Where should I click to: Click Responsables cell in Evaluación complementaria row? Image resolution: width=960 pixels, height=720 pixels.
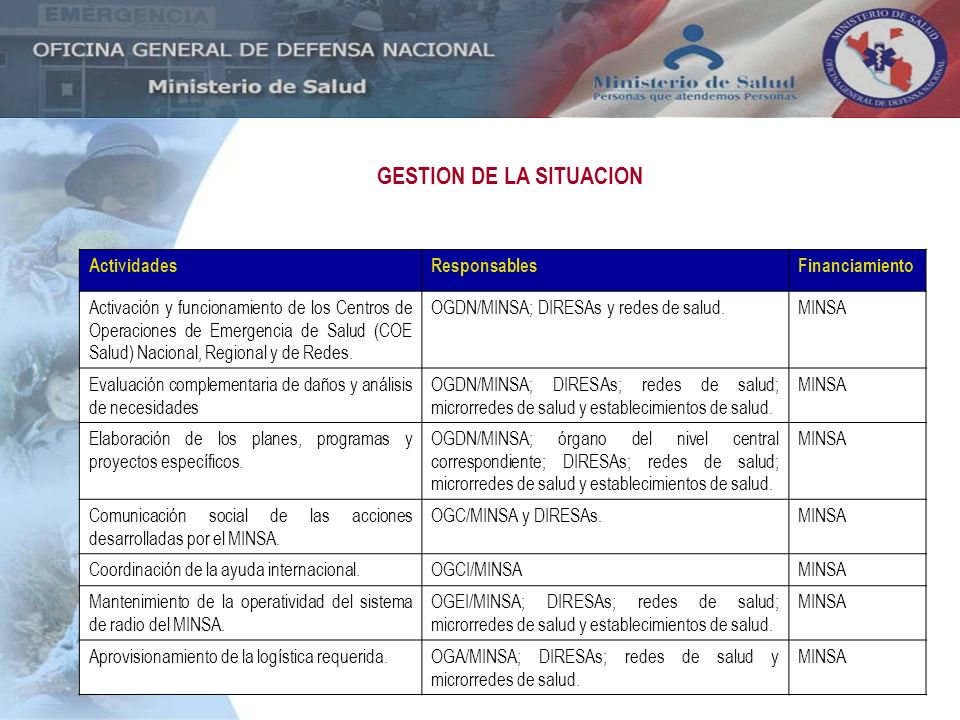605,396
